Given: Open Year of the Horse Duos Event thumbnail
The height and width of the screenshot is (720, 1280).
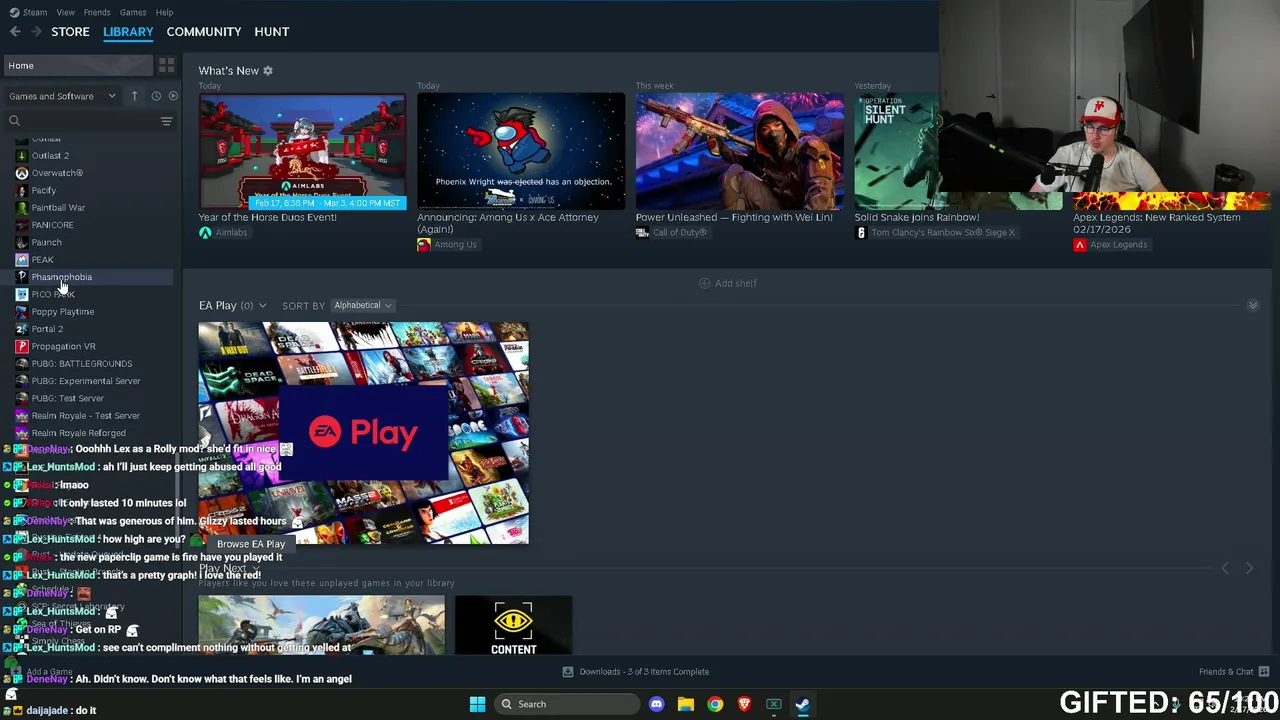Looking at the screenshot, I should point(302,152).
